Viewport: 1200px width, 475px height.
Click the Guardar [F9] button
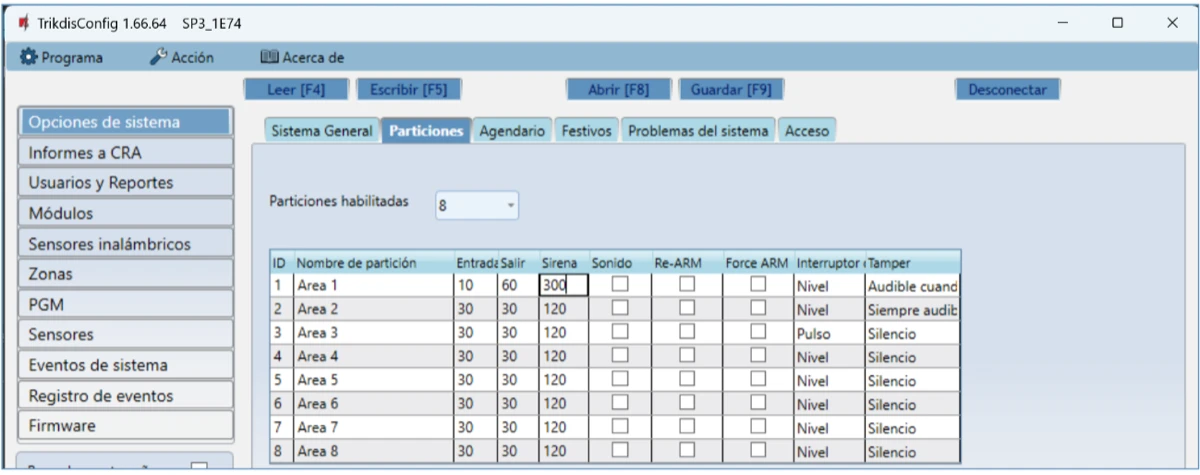click(x=730, y=90)
